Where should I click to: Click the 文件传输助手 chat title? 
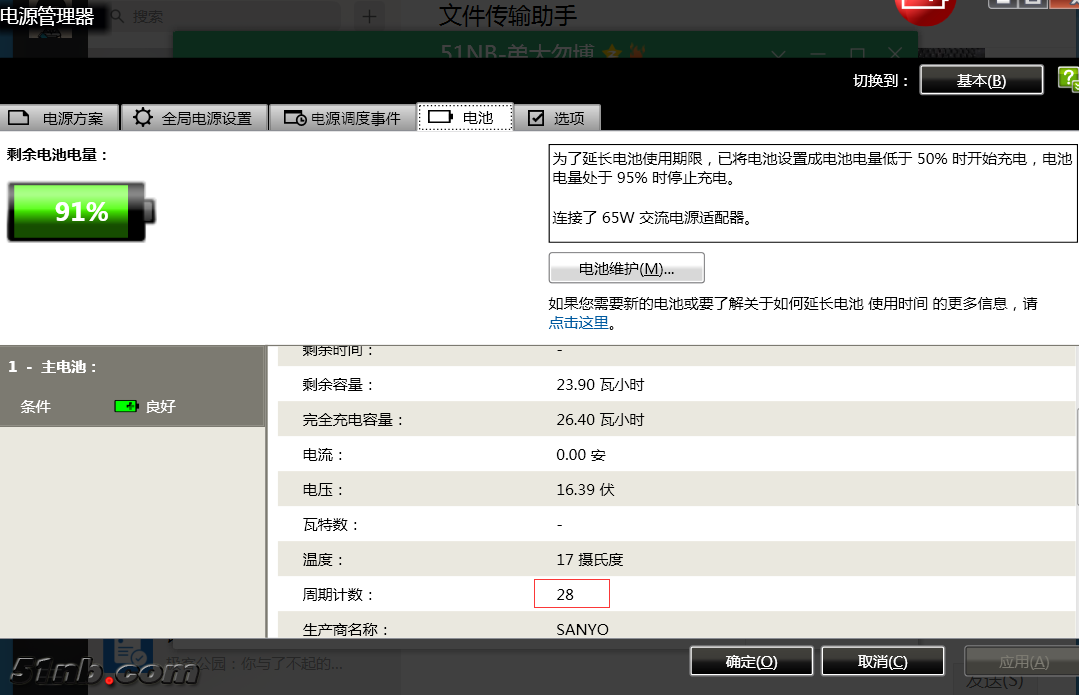pos(509,16)
